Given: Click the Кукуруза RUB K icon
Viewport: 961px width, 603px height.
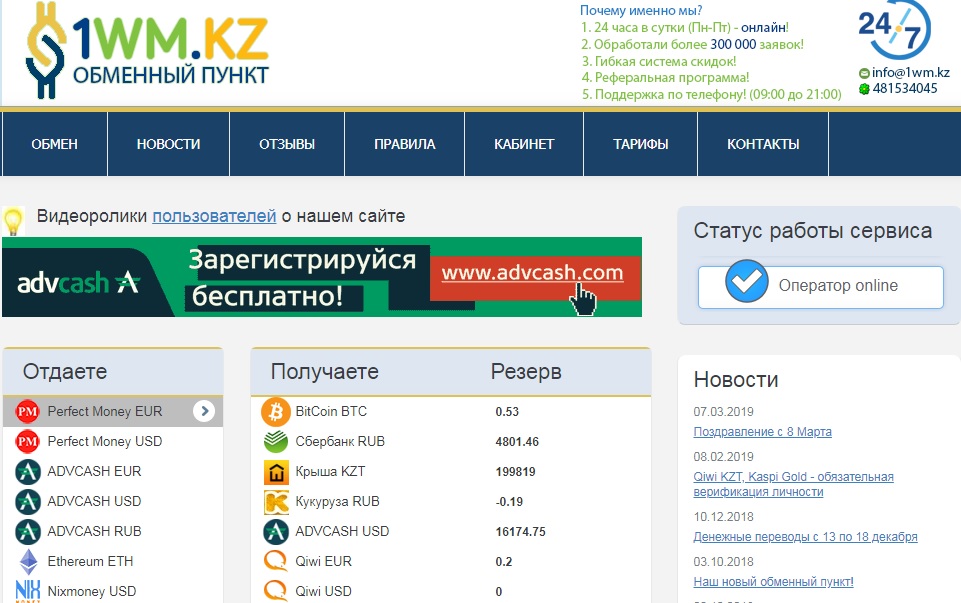Looking at the screenshot, I should (x=276, y=502).
